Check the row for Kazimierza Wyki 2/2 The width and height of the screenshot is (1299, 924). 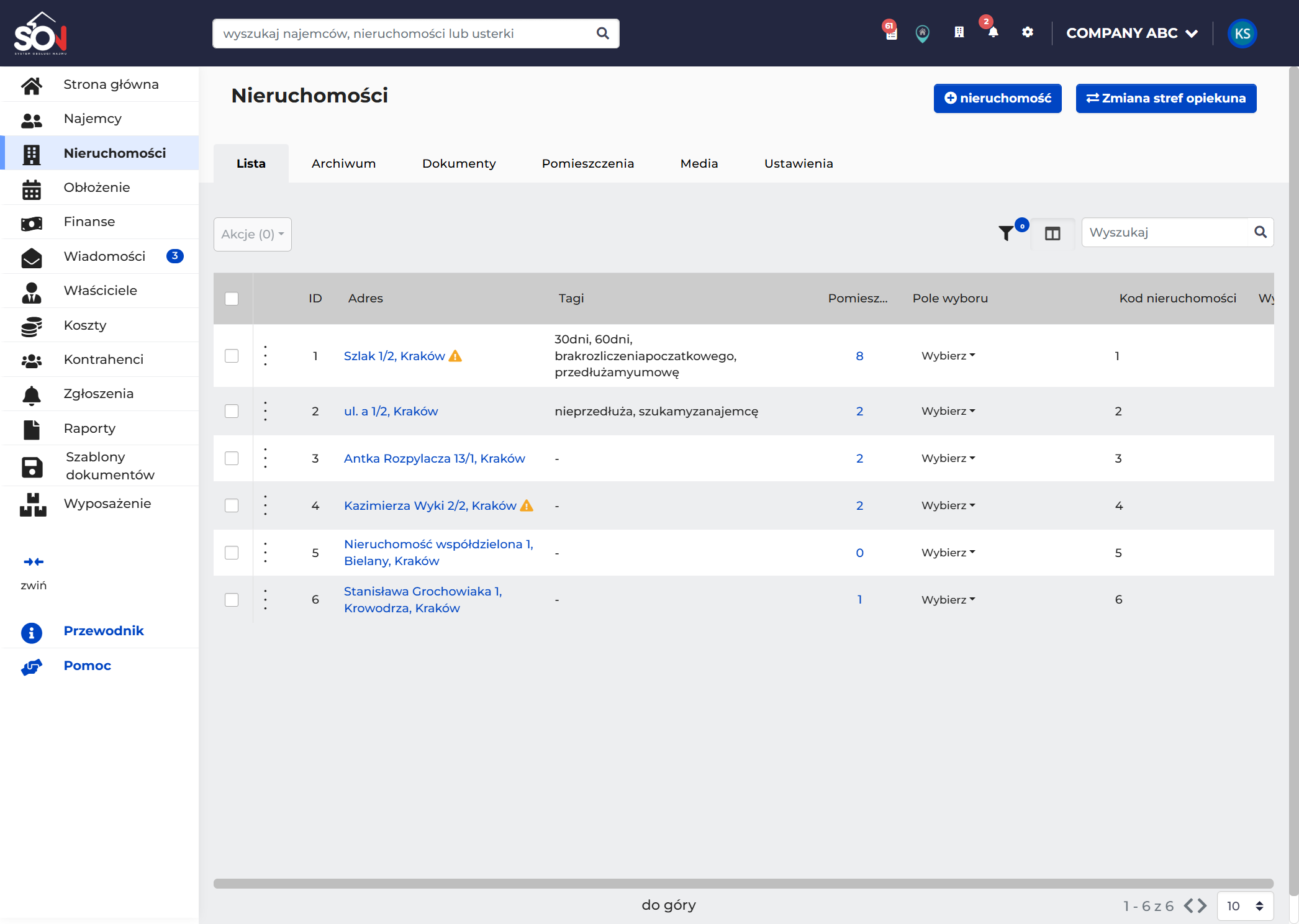[x=232, y=505]
